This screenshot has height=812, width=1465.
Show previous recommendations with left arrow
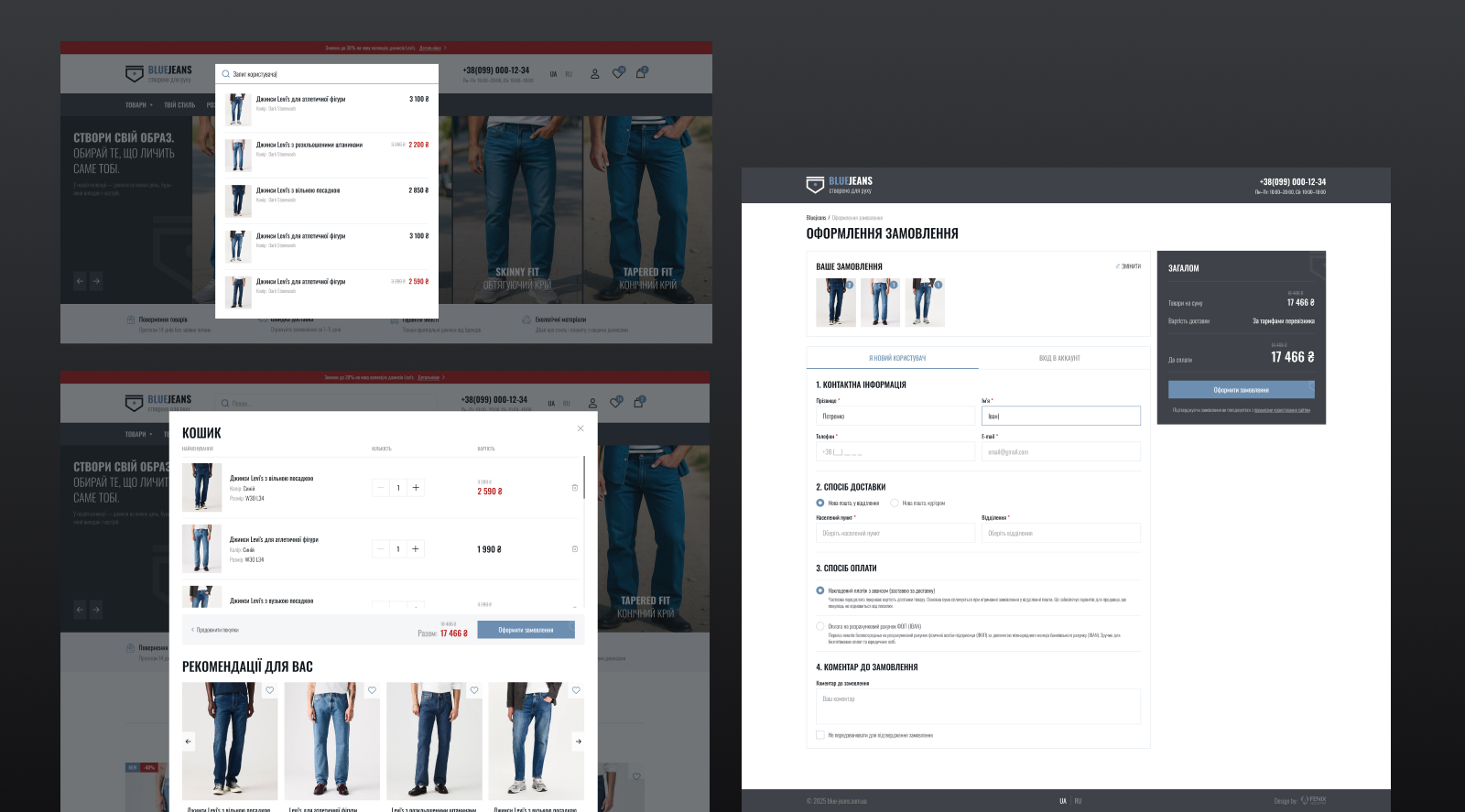189,742
